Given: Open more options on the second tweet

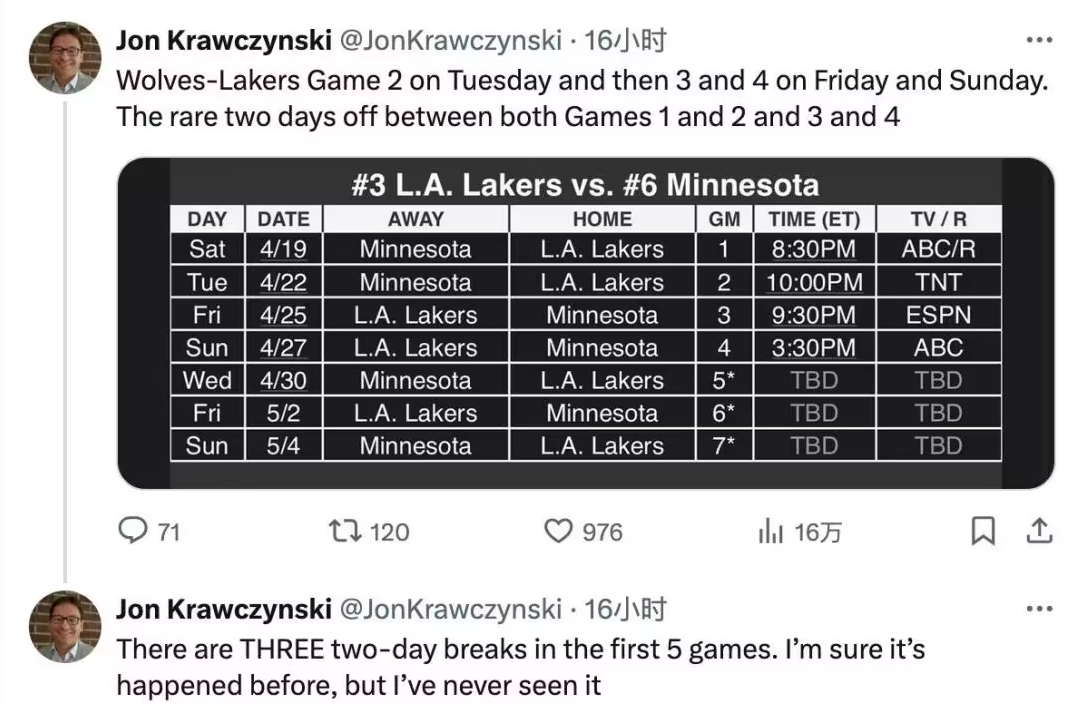Looking at the screenshot, I should coord(1040,609).
